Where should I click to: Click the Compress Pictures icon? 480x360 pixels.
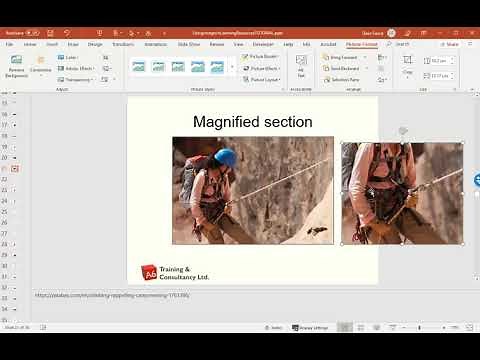106,58
